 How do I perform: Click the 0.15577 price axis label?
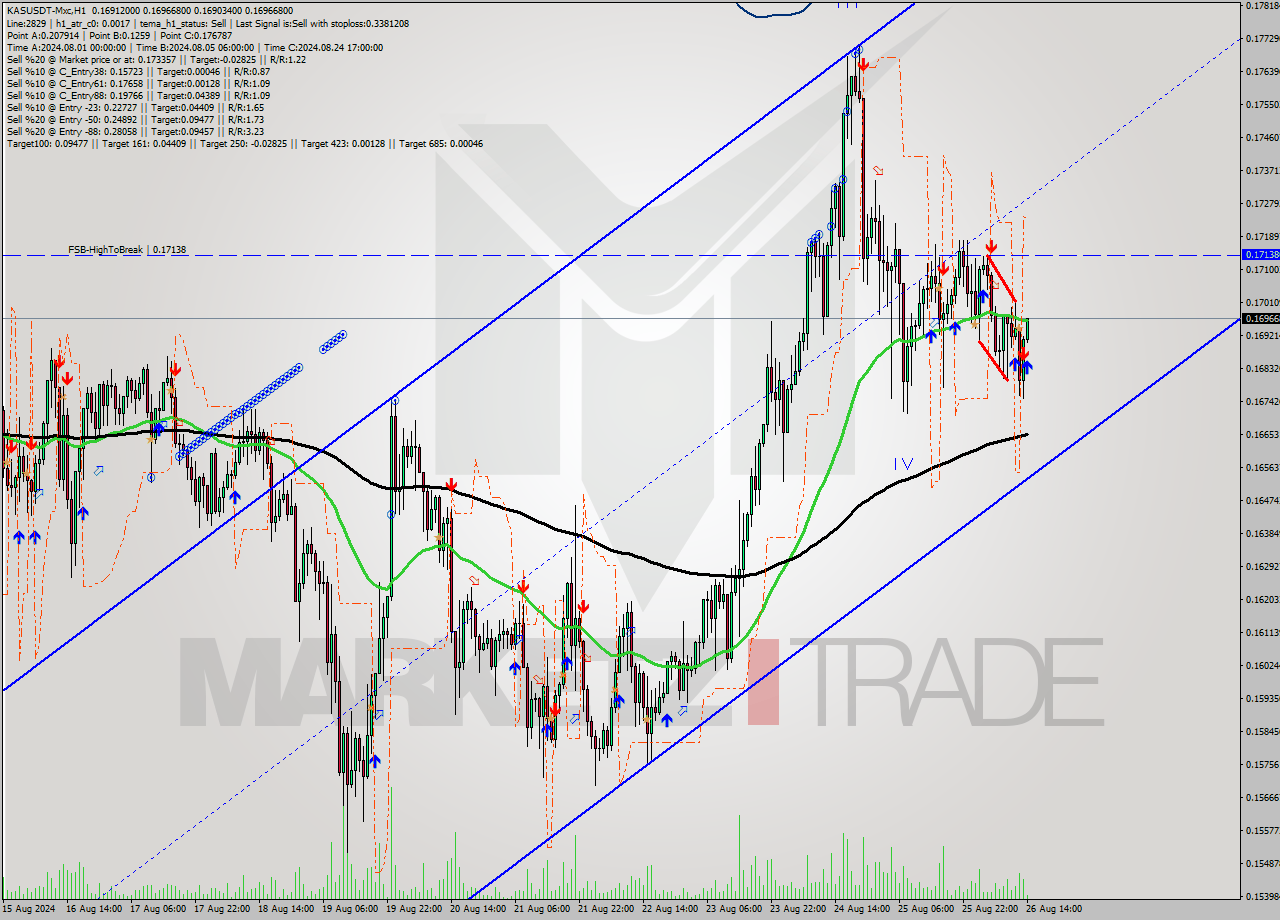[x=1263, y=831]
